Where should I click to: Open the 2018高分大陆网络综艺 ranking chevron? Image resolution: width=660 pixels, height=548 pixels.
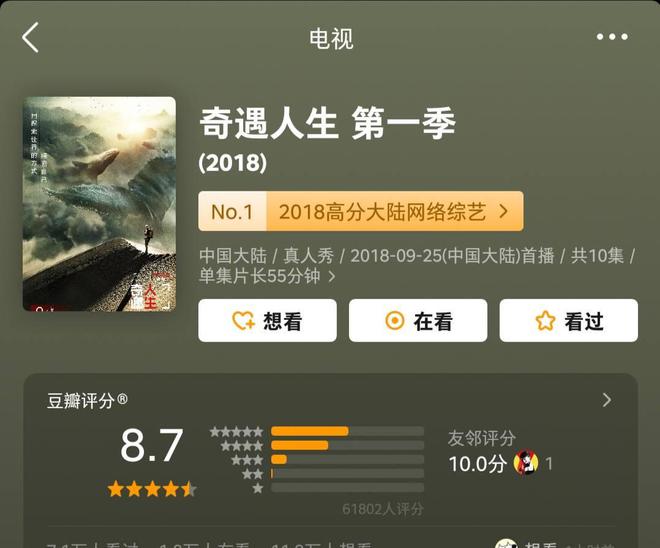click(x=503, y=211)
